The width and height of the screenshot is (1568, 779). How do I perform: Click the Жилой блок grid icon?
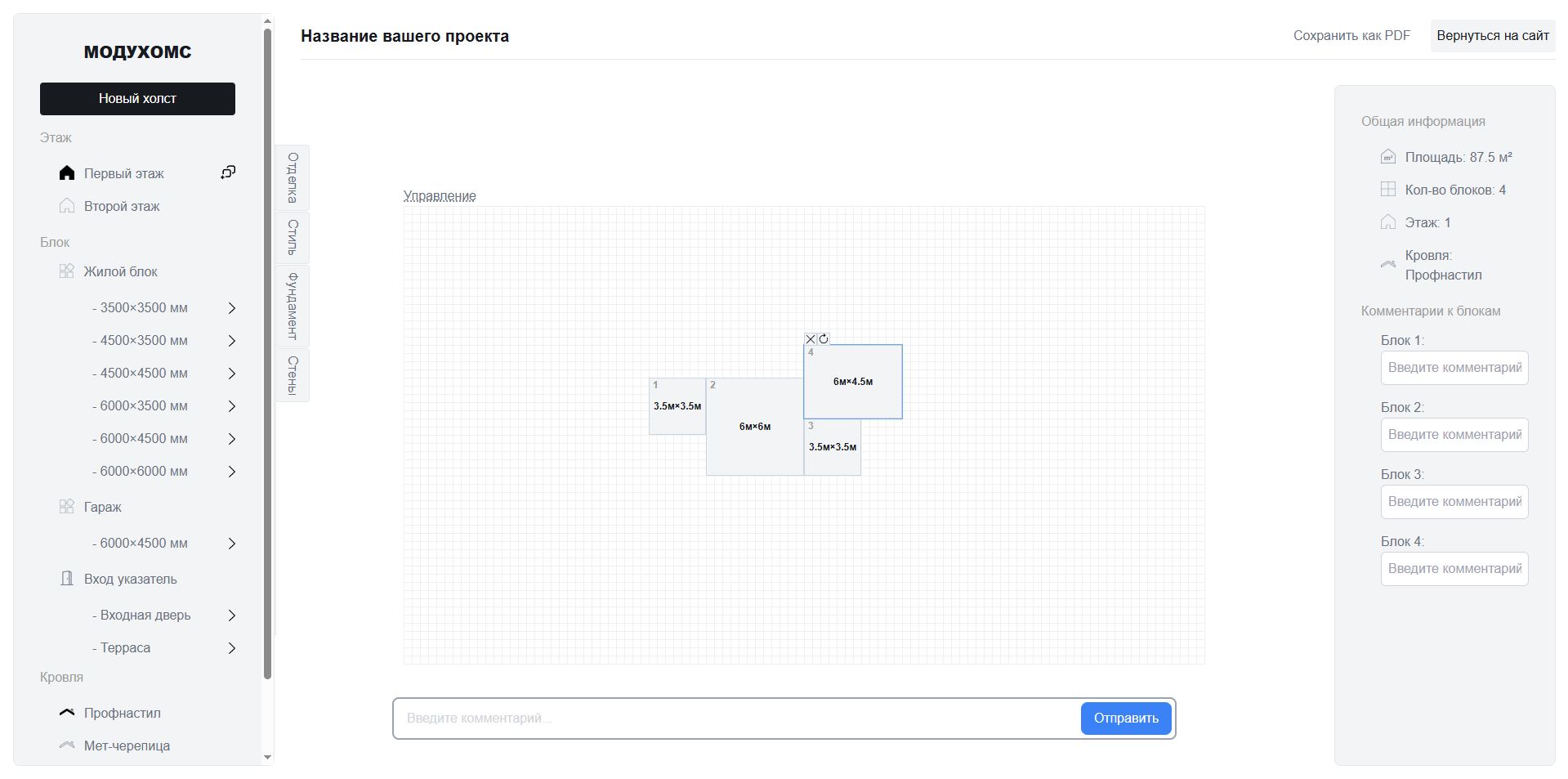coord(67,271)
